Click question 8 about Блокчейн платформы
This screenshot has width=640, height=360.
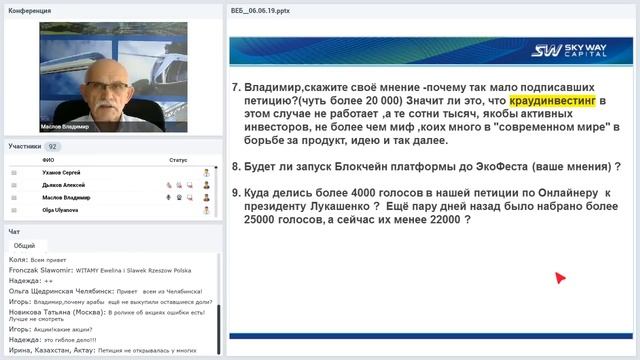427,167
